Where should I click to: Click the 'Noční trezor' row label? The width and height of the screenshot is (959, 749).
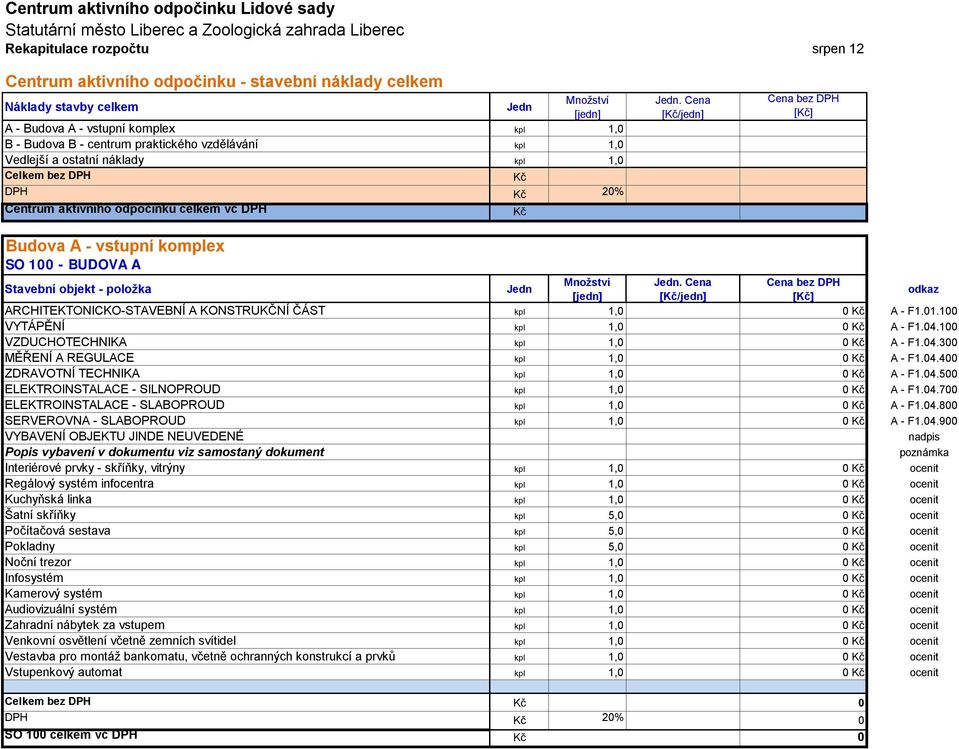click(38, 563)
